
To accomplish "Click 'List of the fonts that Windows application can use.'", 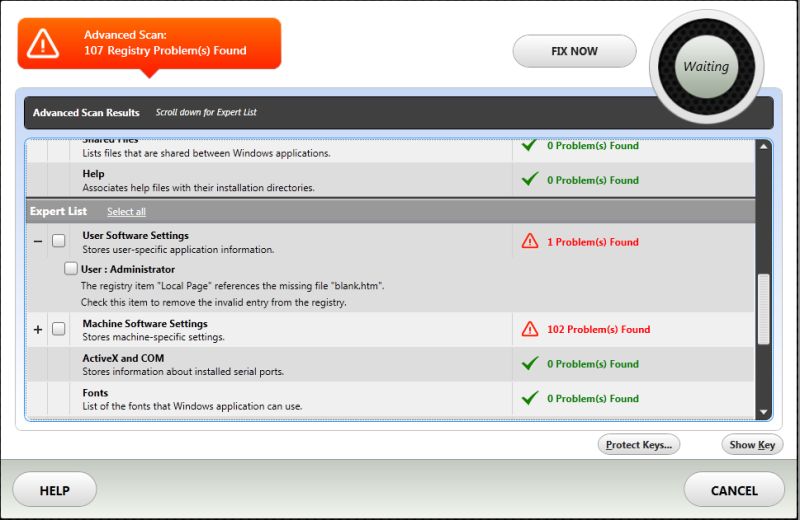I will [192, 406].
